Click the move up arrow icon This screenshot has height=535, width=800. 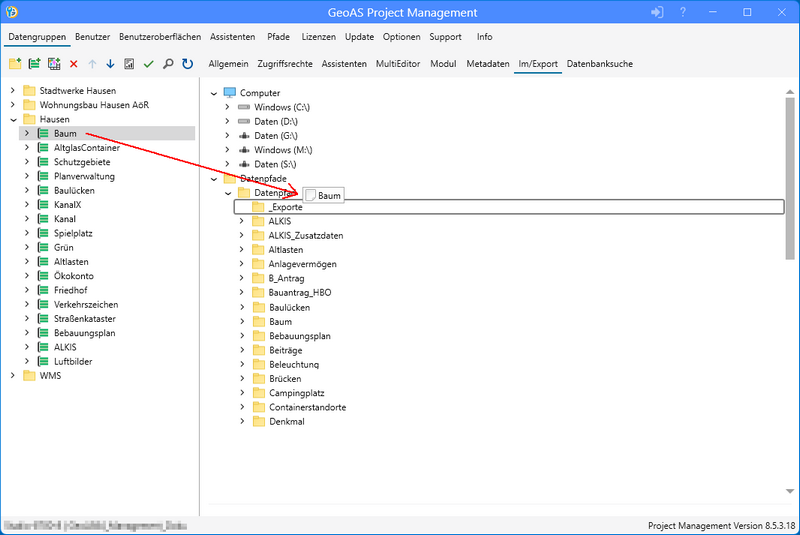pyautogui.click(x=92, y=64)
